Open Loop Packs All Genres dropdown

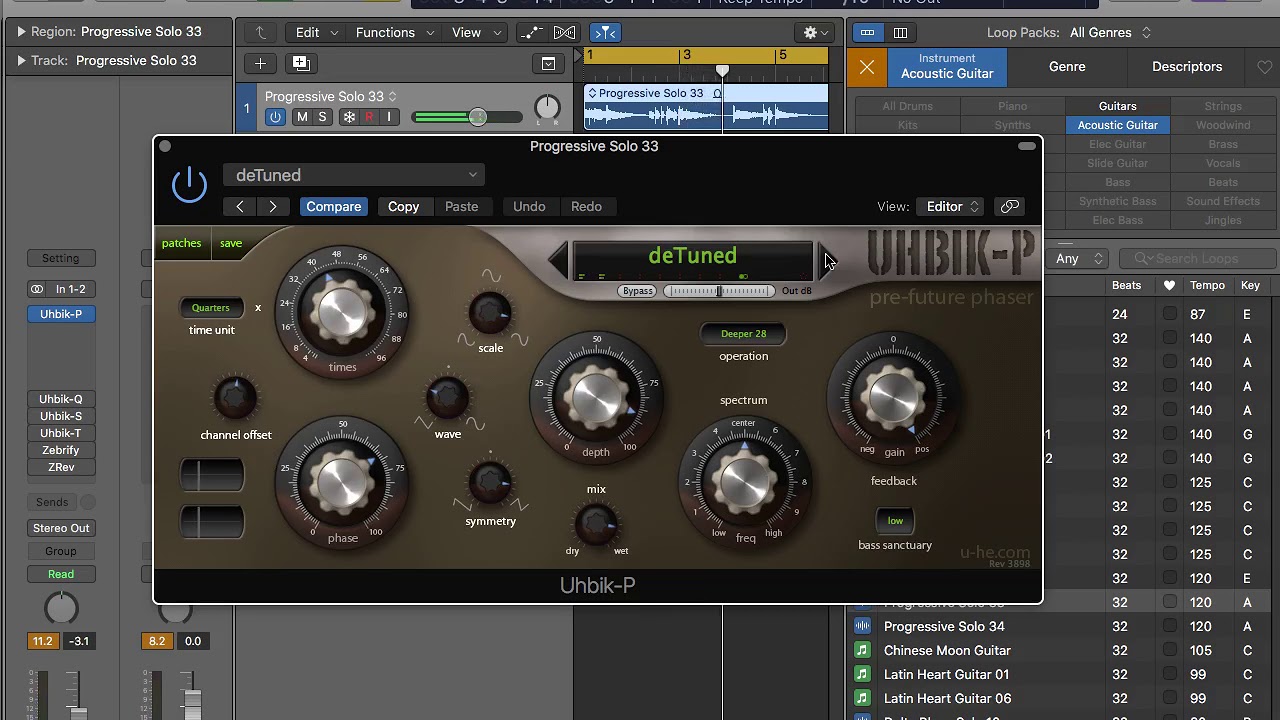pos(1111,32)
